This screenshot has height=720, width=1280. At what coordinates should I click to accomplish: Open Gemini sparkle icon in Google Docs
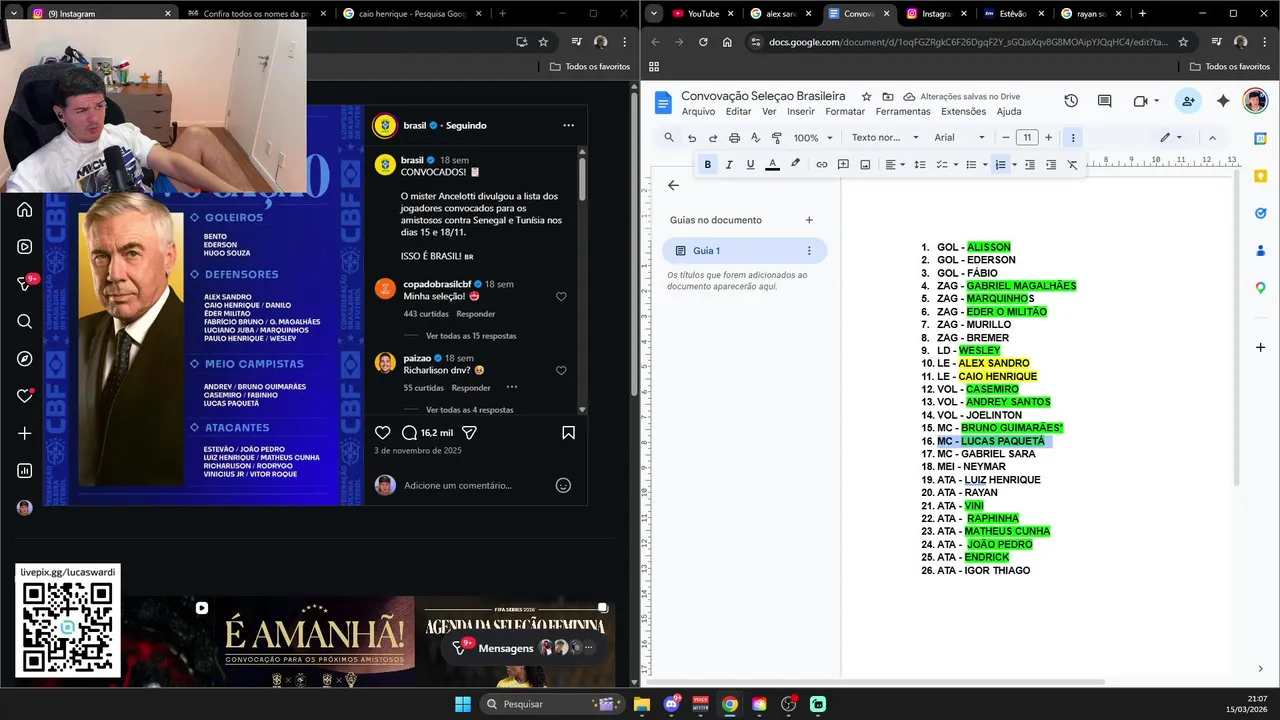[x=1223, y=101]
